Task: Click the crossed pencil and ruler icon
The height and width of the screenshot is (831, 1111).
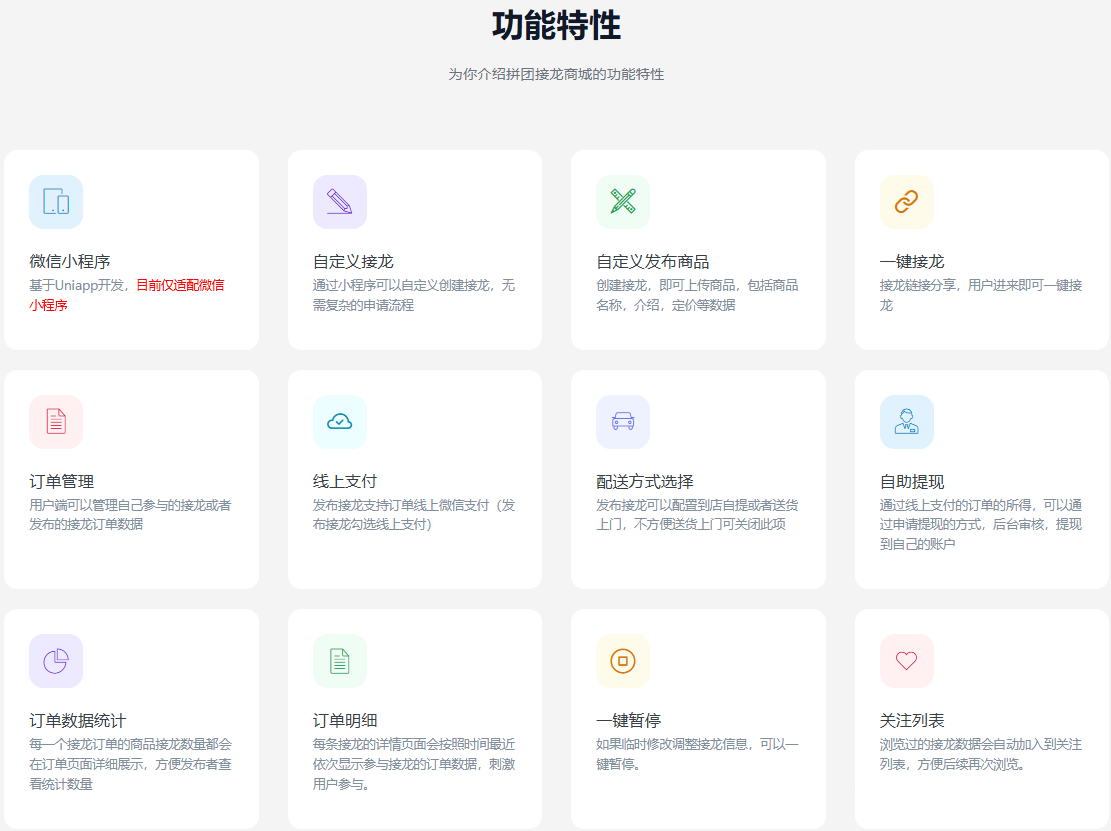Action: pyautogui.click(x=623, y=202)
